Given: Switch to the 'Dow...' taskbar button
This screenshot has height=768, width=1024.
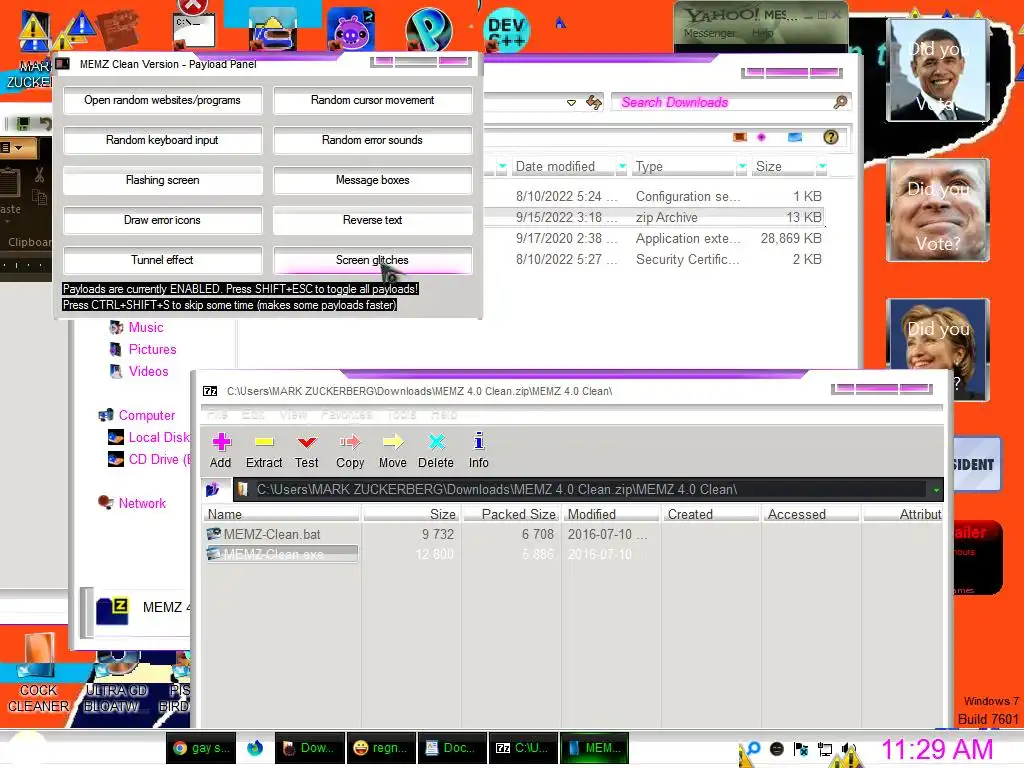Looking at the screenshot, I should pos(309,748).
